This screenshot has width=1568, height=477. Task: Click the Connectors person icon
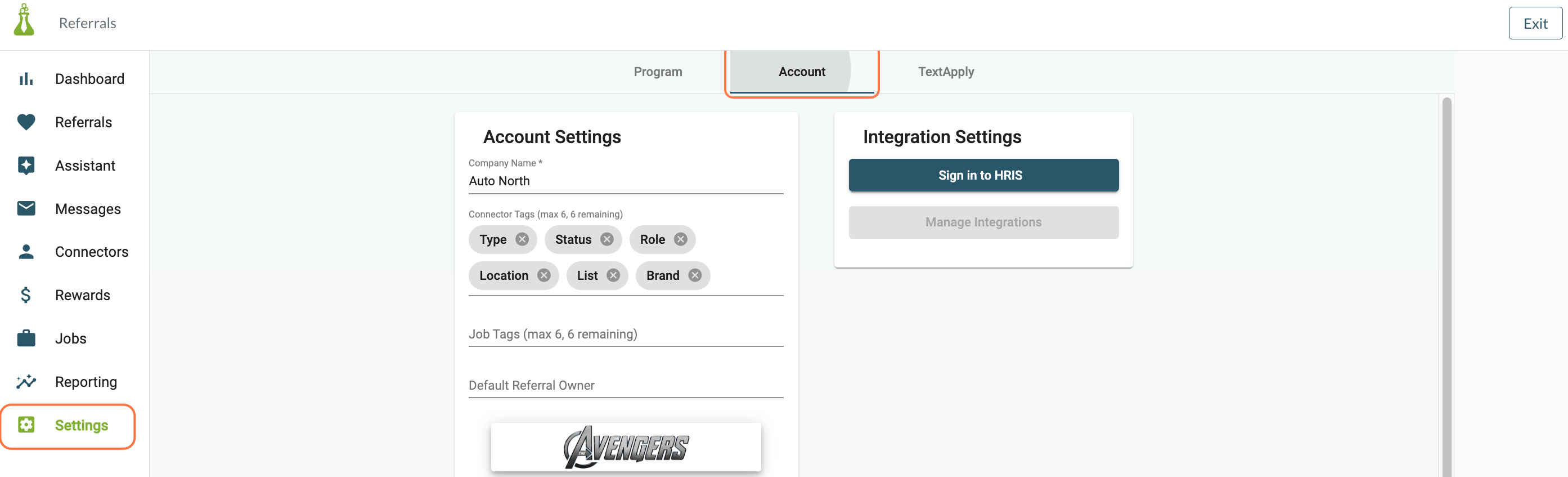[x=26, y=252]
